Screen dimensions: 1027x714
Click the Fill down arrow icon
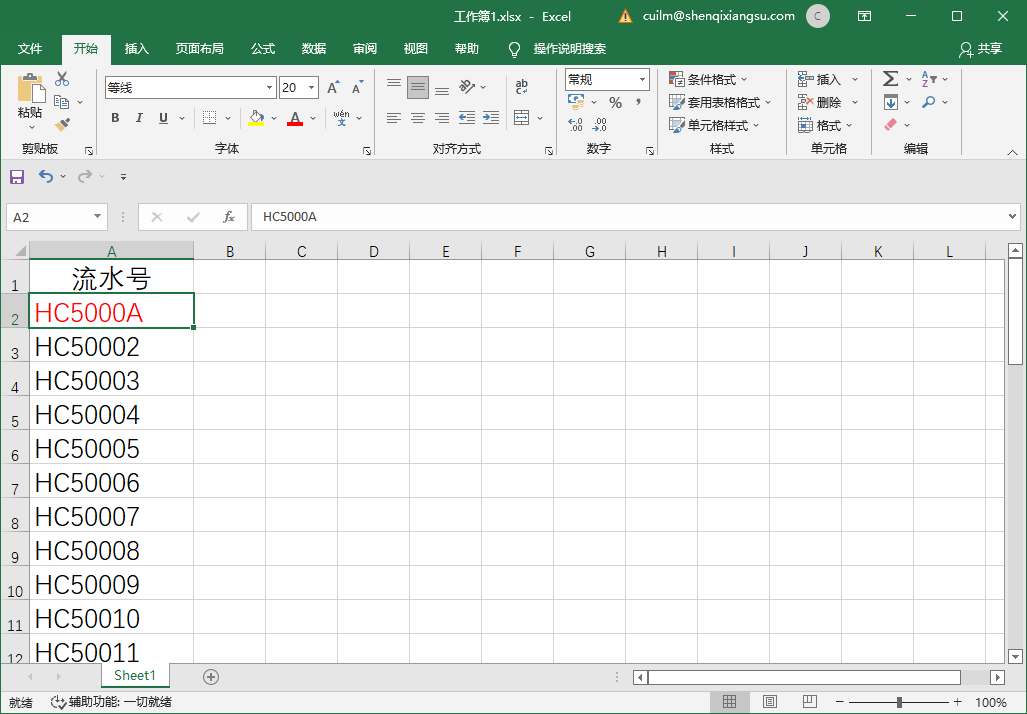(x=891, y=102)
